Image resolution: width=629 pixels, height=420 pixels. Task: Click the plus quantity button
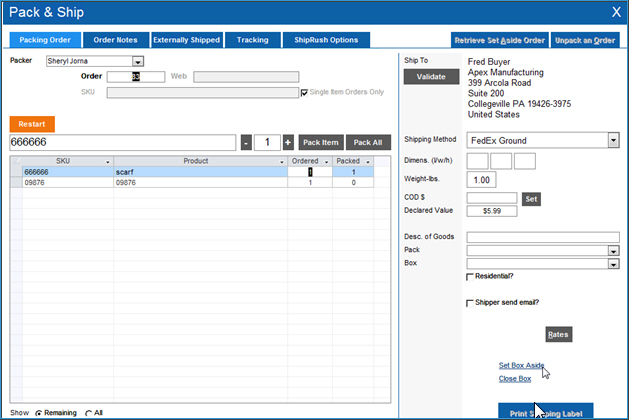click(x=288, y=143)
